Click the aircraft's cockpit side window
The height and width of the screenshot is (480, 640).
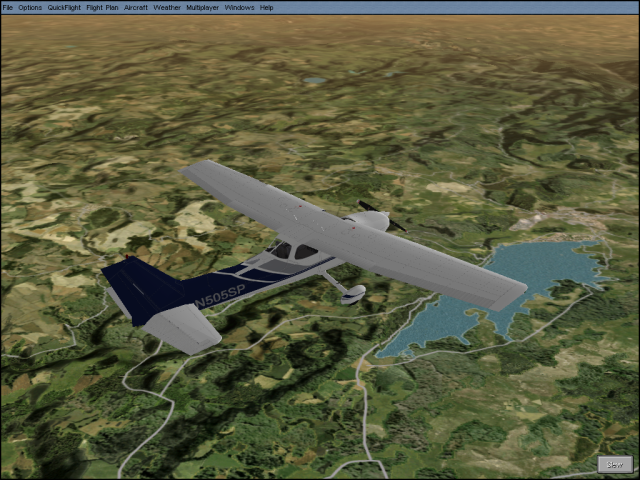point(304,252)
